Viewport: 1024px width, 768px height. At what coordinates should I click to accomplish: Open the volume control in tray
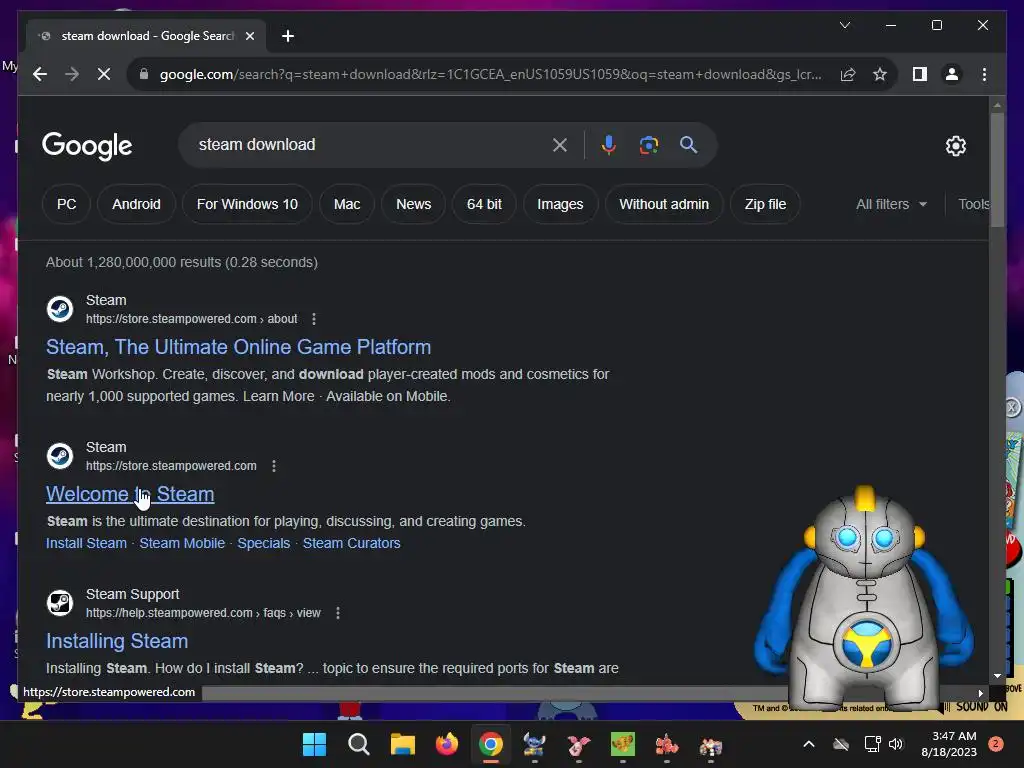(x=896, y=744)
